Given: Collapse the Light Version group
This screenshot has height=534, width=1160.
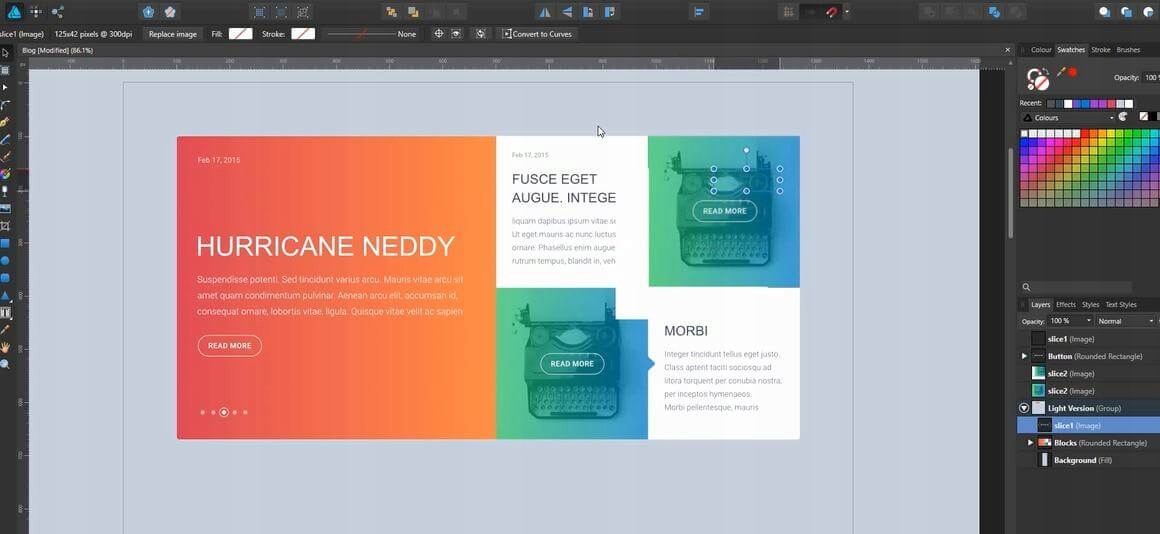Looking at the screenshot, I should click(1024, 408).
